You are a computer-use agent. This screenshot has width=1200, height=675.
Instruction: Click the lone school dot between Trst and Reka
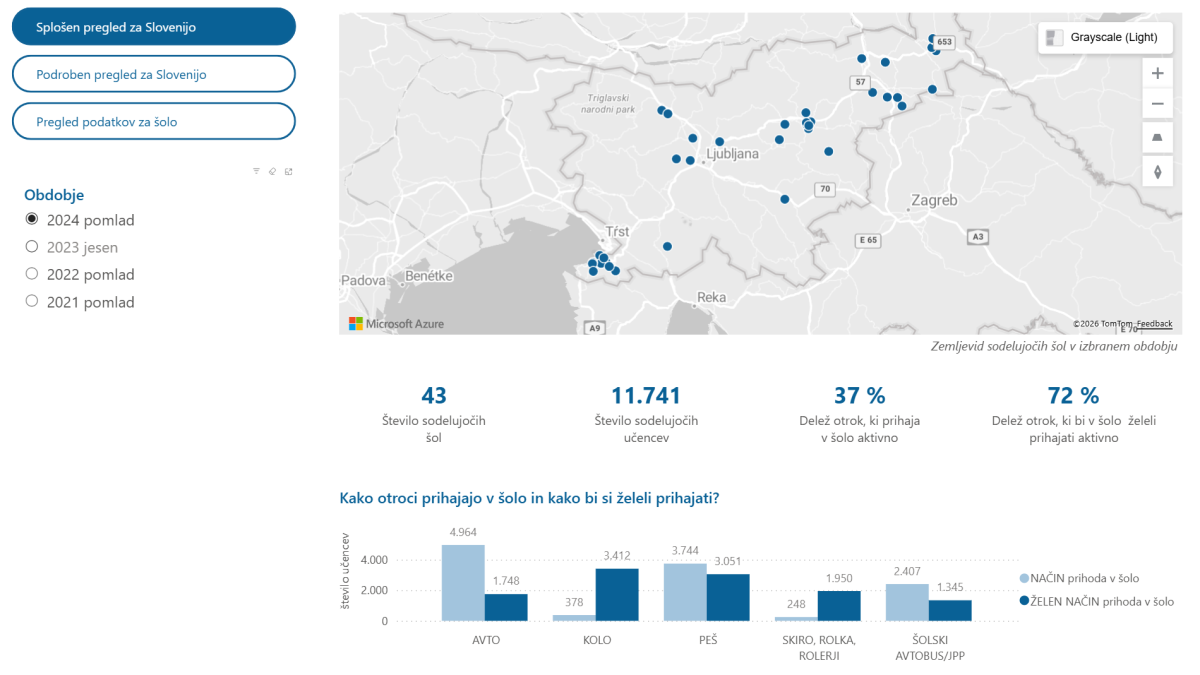(667, 246)
